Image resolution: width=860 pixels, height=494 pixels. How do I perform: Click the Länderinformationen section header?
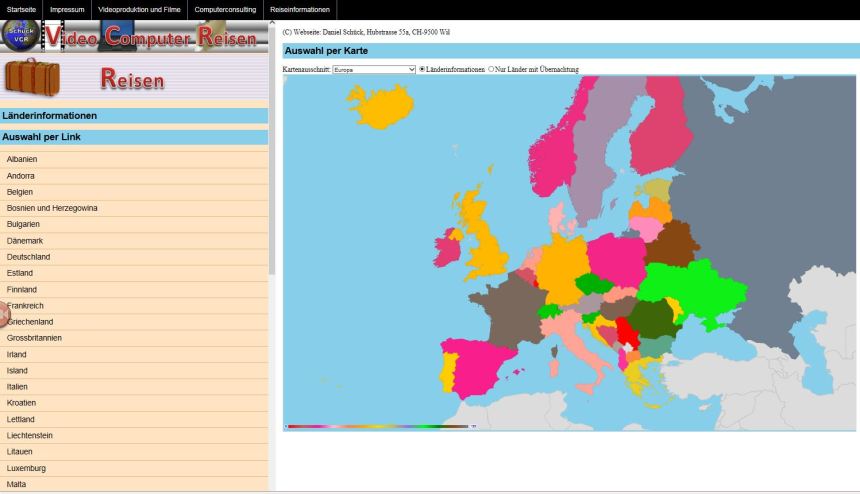click(134, 116)
